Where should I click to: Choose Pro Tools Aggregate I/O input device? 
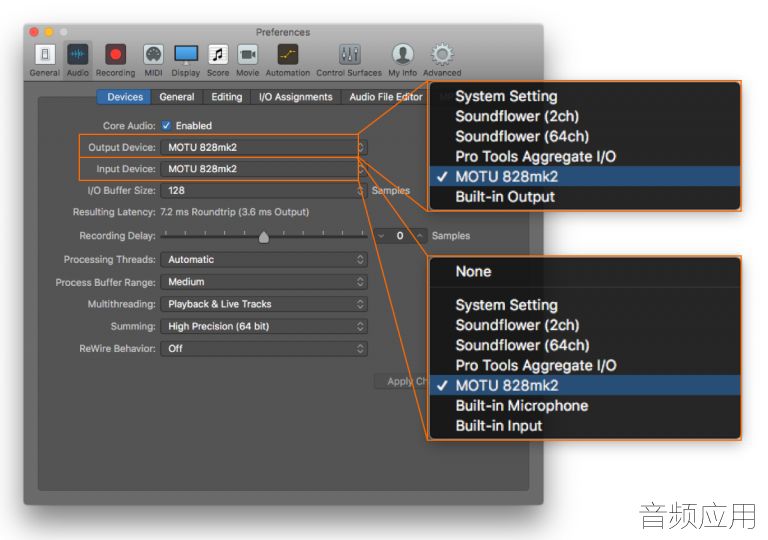pos(585,365)
